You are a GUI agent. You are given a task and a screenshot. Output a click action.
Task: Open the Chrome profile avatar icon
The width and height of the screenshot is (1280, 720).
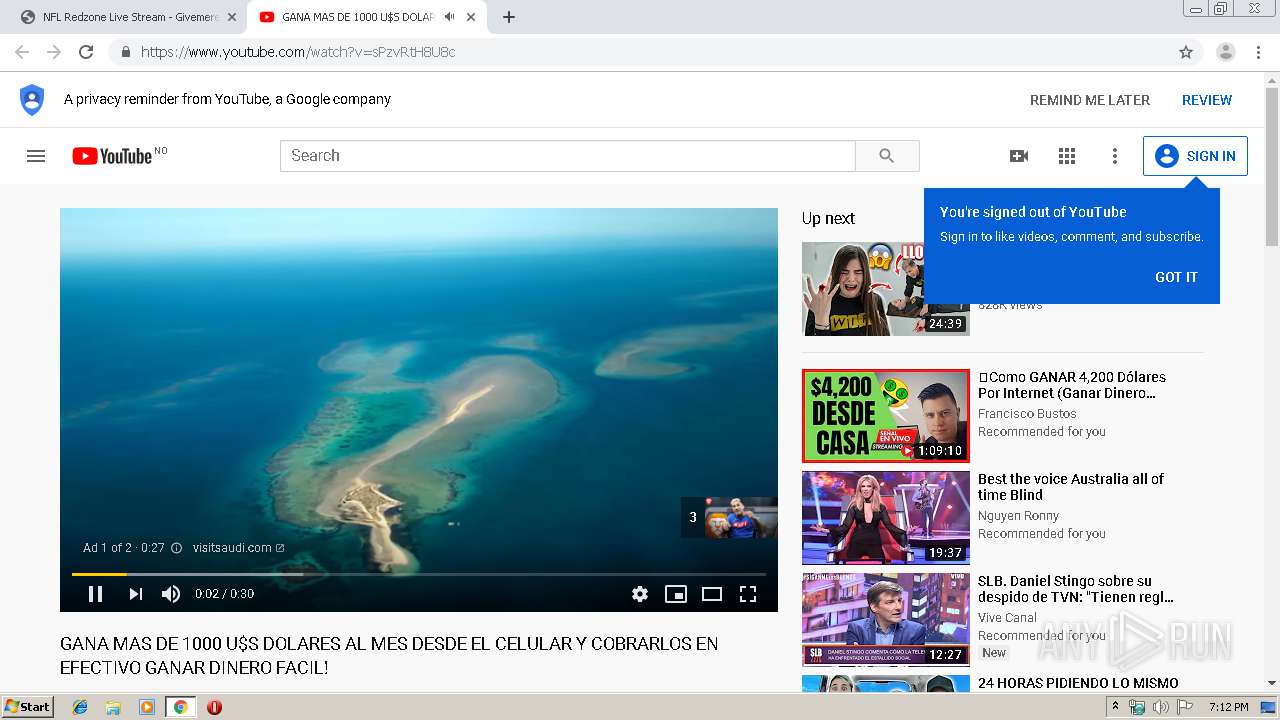pos(1226,52)
